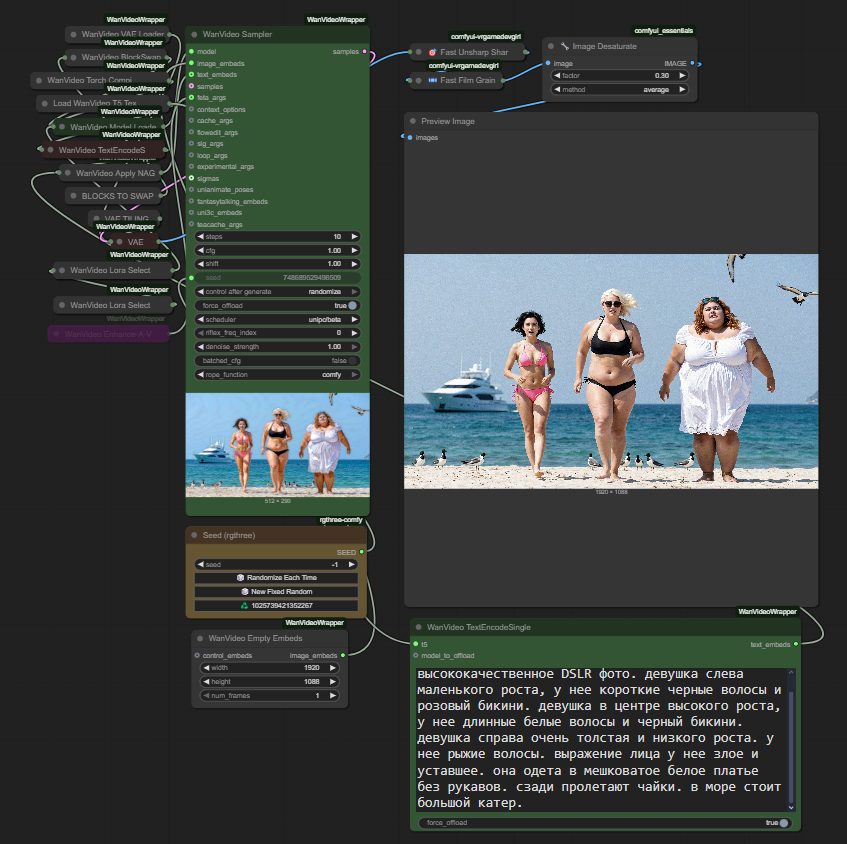Collapse the Seed (rgthree) node via its dot
Screen dimensions: 847x844
(x=194, y=535)
